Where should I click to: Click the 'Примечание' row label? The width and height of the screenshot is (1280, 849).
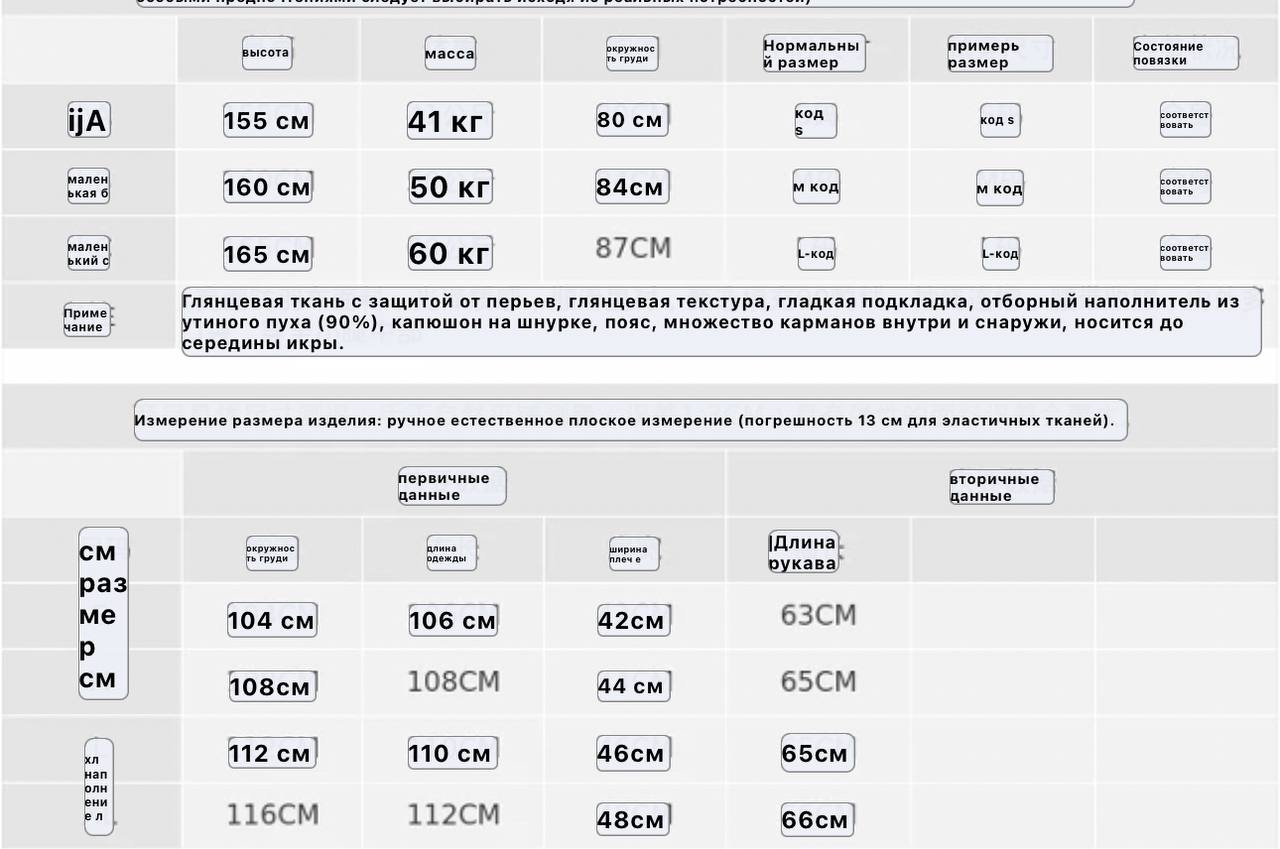tap(88, 320)
